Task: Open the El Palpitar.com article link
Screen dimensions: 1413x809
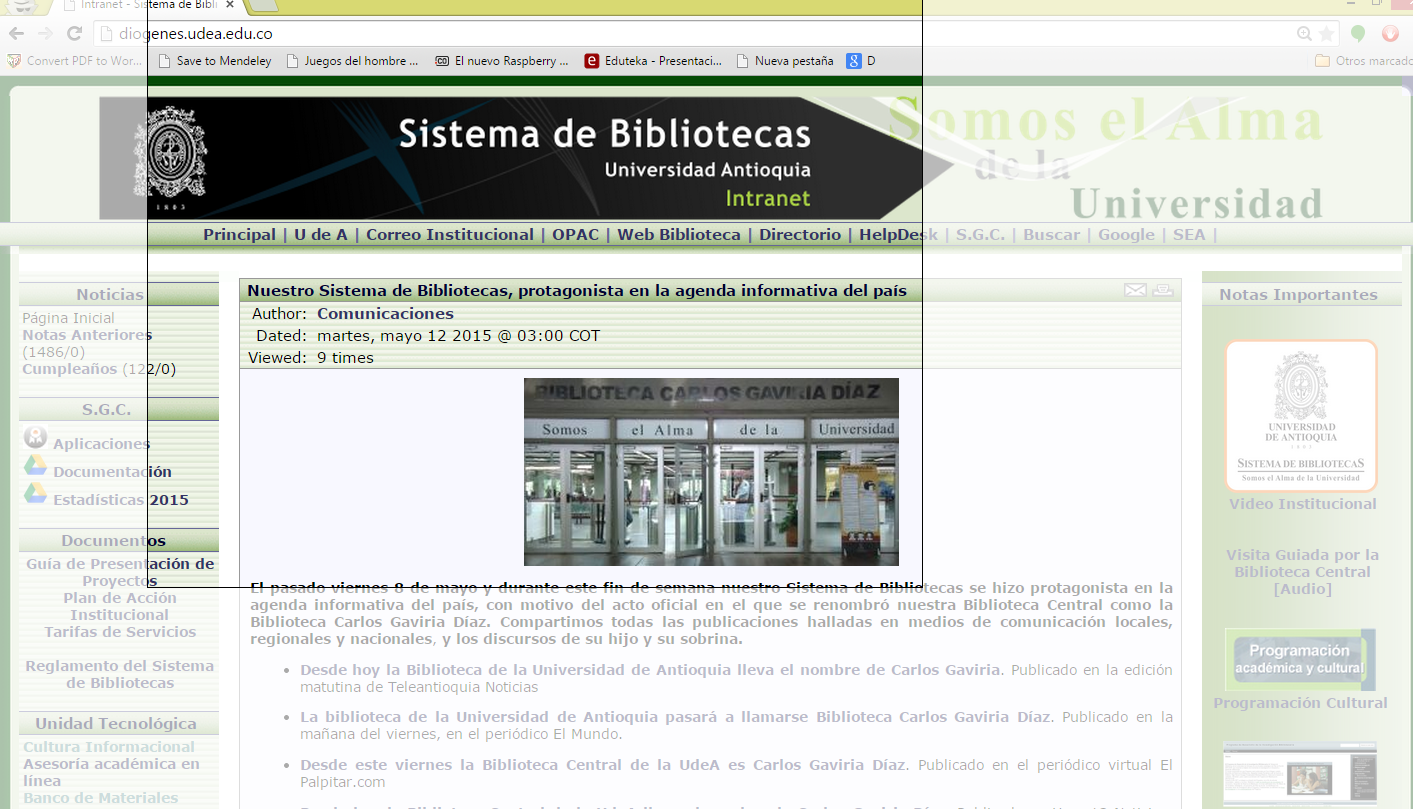Action: [x=604, y=765]
